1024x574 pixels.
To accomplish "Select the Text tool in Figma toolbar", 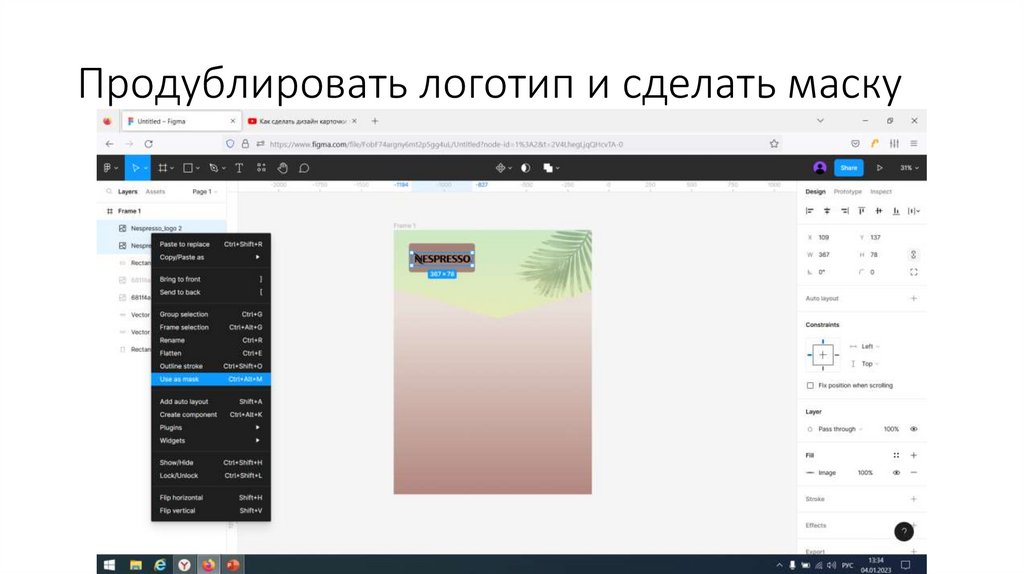I will coord(238,168).
